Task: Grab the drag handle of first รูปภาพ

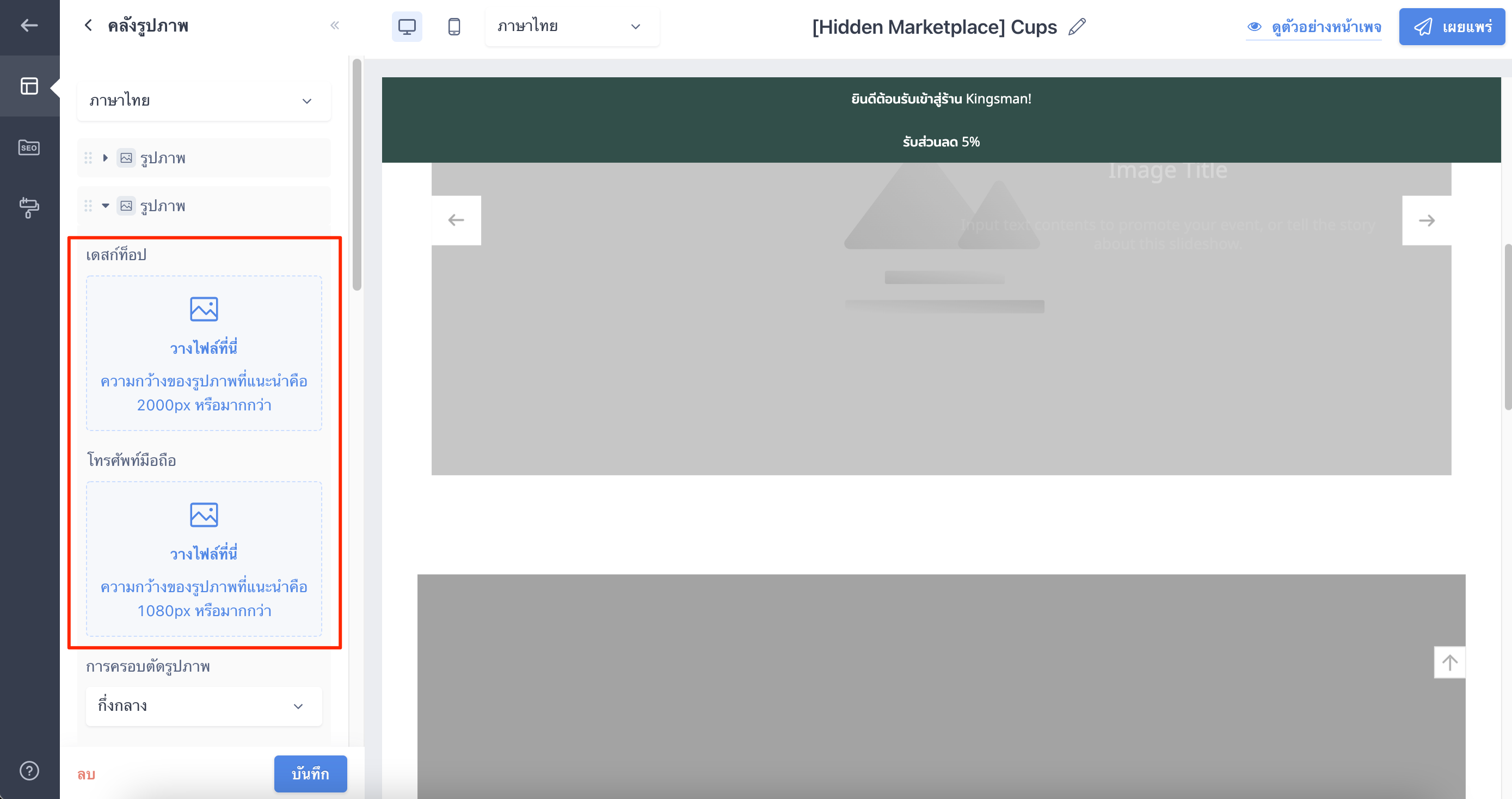Action: [88, 158]
